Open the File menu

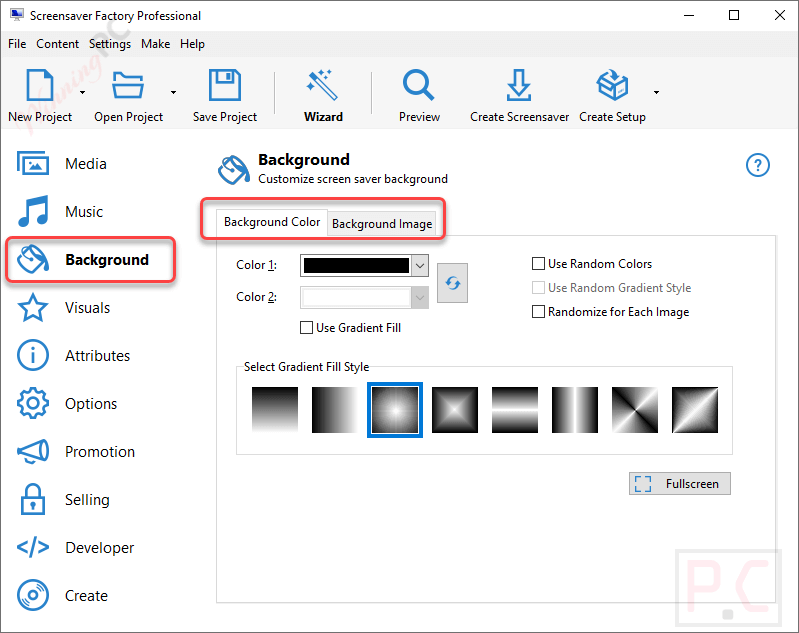(x=17, y=44)
